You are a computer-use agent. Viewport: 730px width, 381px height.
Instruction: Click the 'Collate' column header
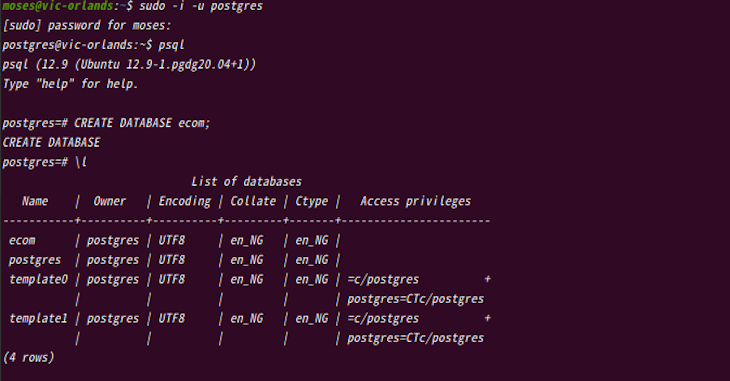click(x=253, y=201)
